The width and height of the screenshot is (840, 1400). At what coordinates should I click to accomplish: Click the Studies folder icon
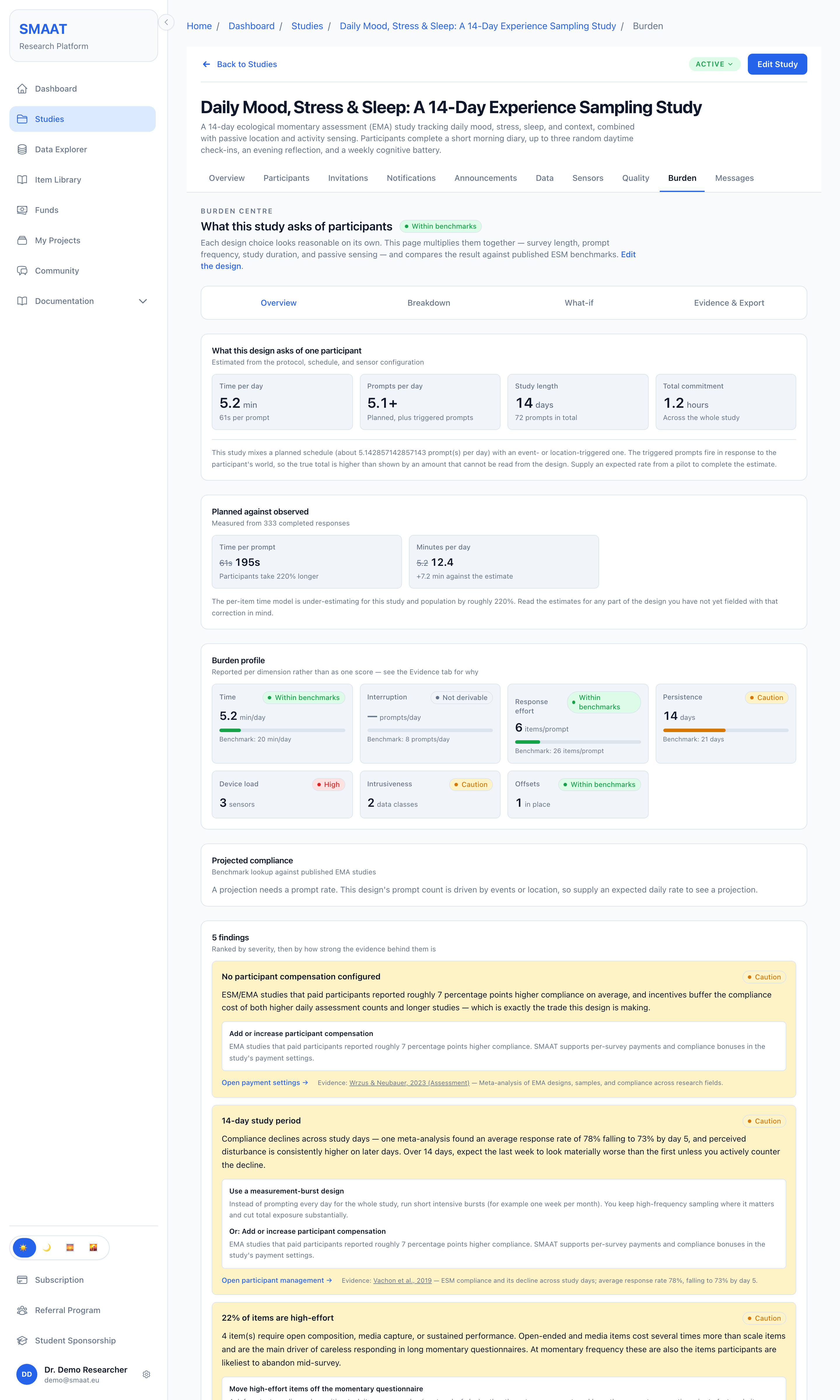coord(22,119)
